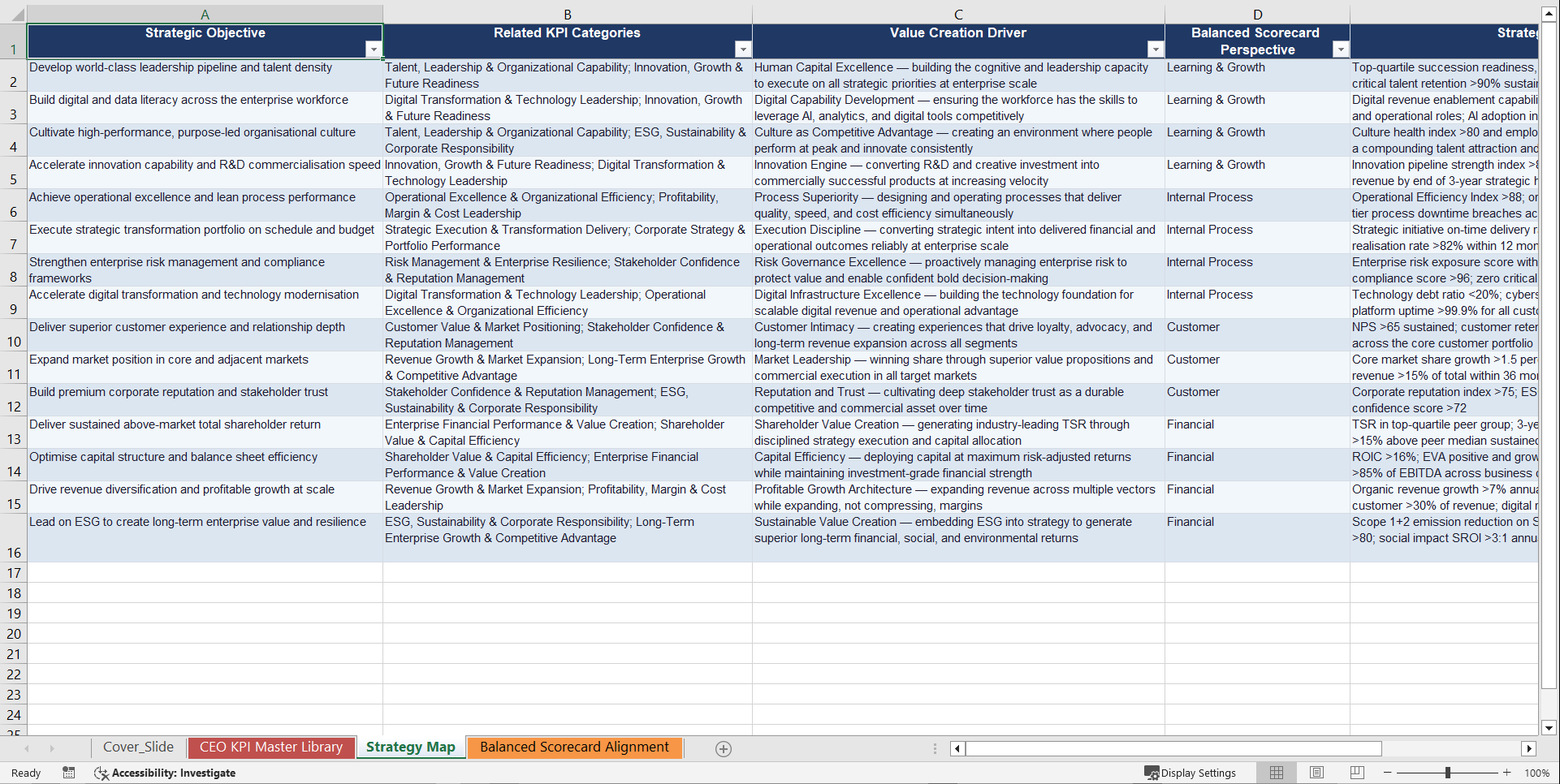Click cell starting 'Lead on ESG to create long-term'
The height and width of the screenshot is (784, 1560).
pyautogui.click(x=205, y=537)
